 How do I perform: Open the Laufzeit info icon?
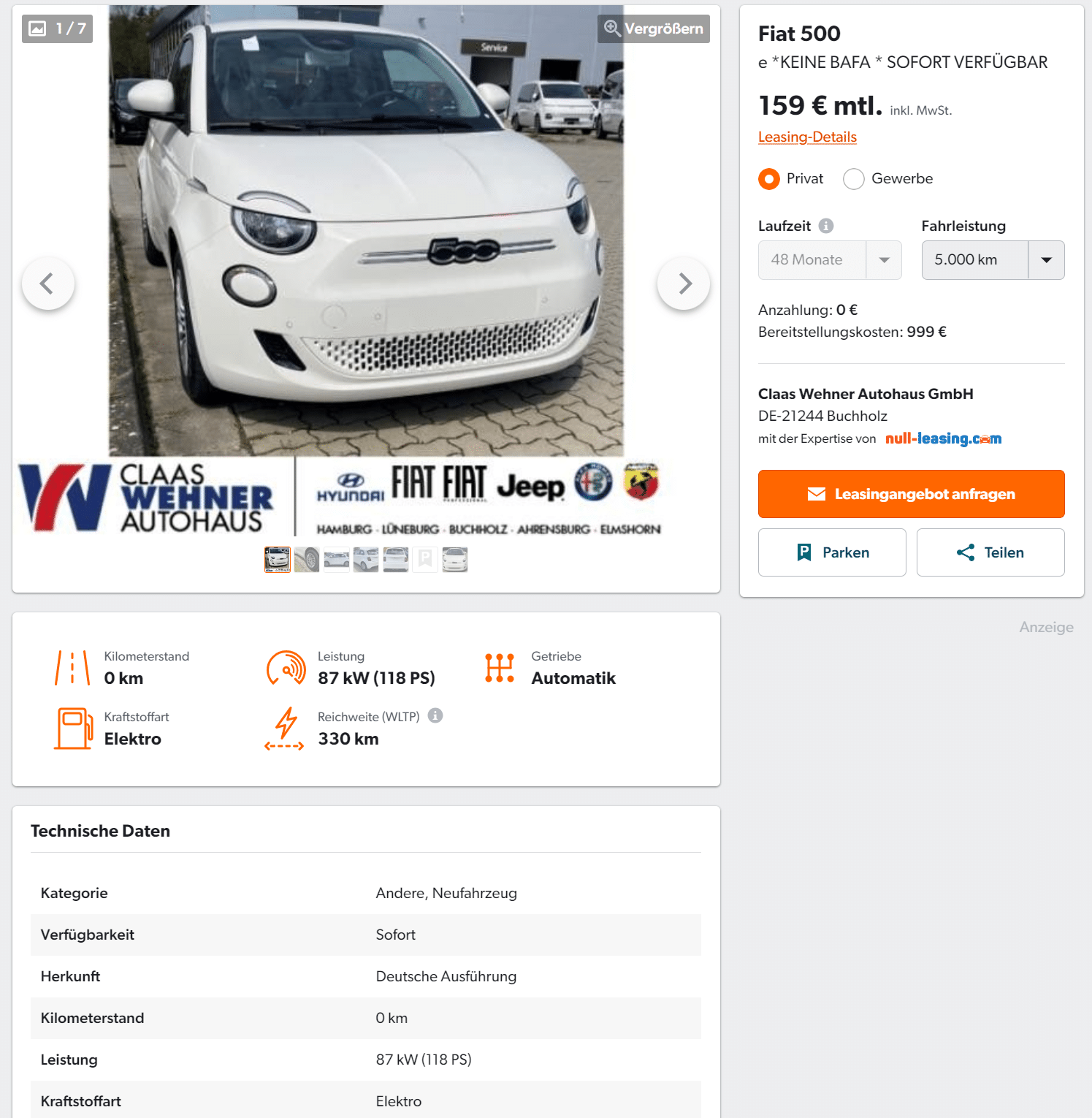[x=826, y=226]
